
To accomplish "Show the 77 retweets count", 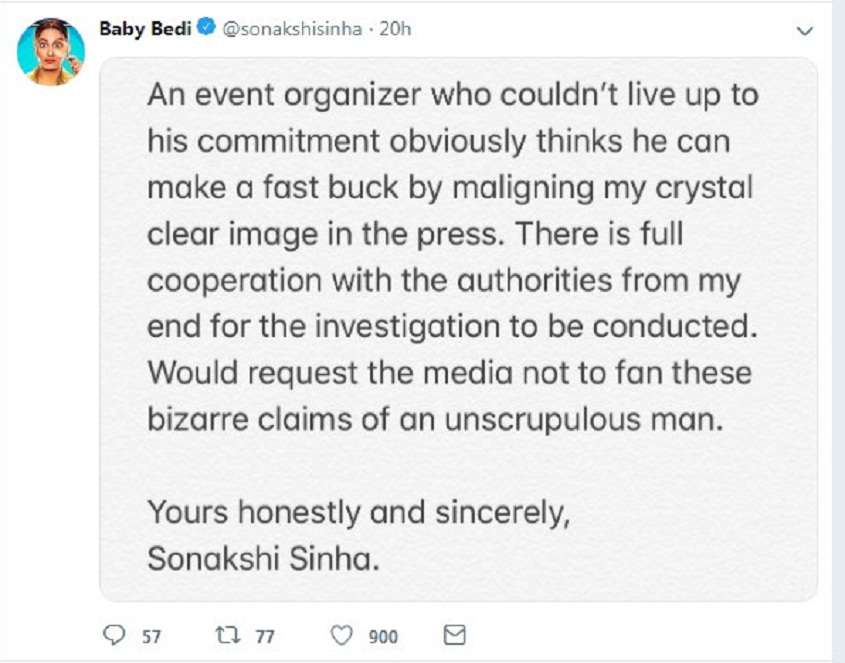I will [x=265, y=637].
